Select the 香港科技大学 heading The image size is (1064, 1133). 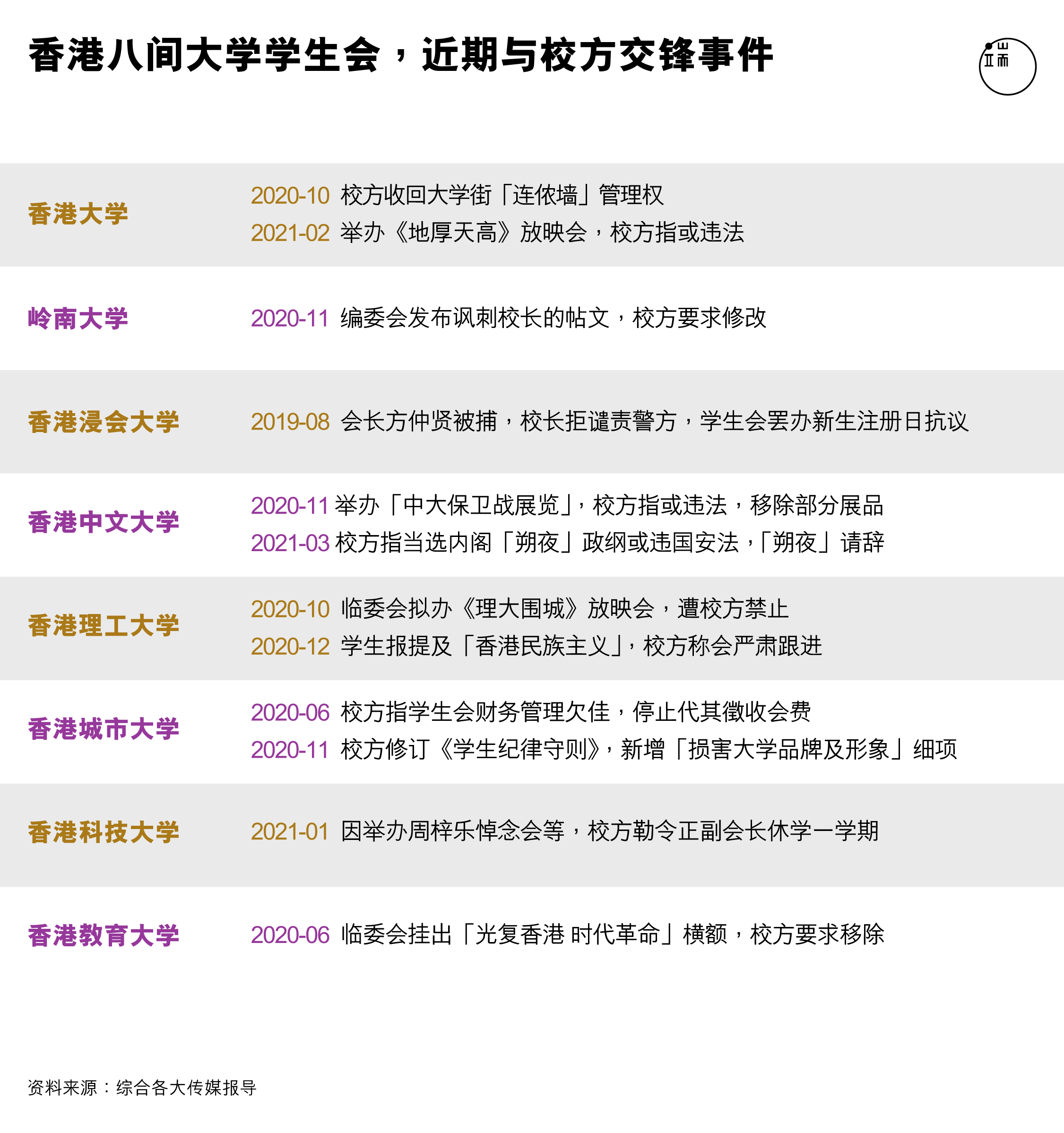click(104, 833)
